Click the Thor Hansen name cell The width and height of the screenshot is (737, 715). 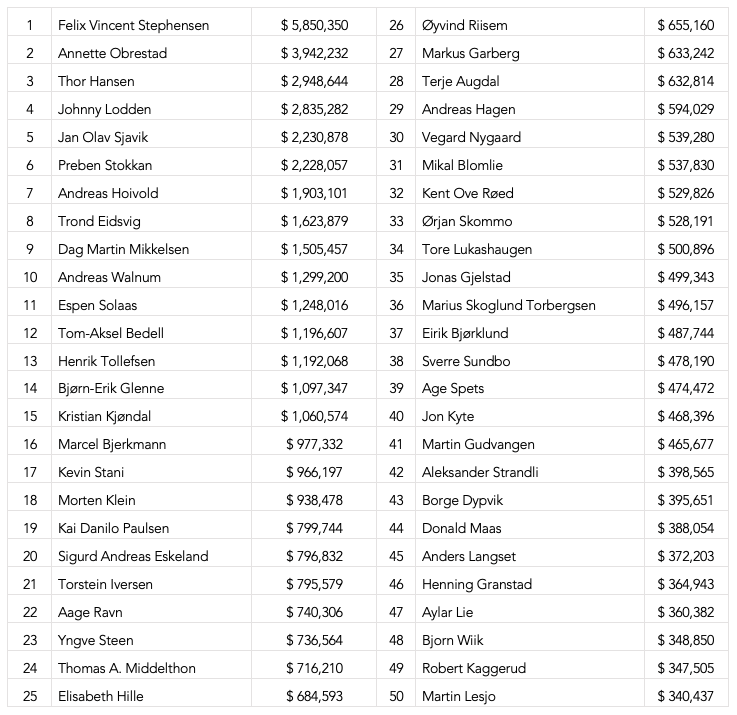pos(96,81)
